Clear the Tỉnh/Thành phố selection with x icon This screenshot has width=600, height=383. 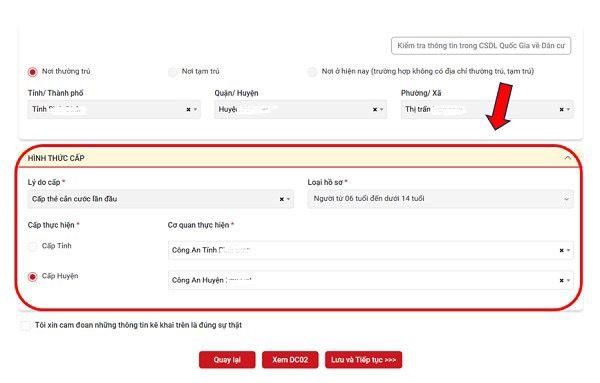coord(188,109)
